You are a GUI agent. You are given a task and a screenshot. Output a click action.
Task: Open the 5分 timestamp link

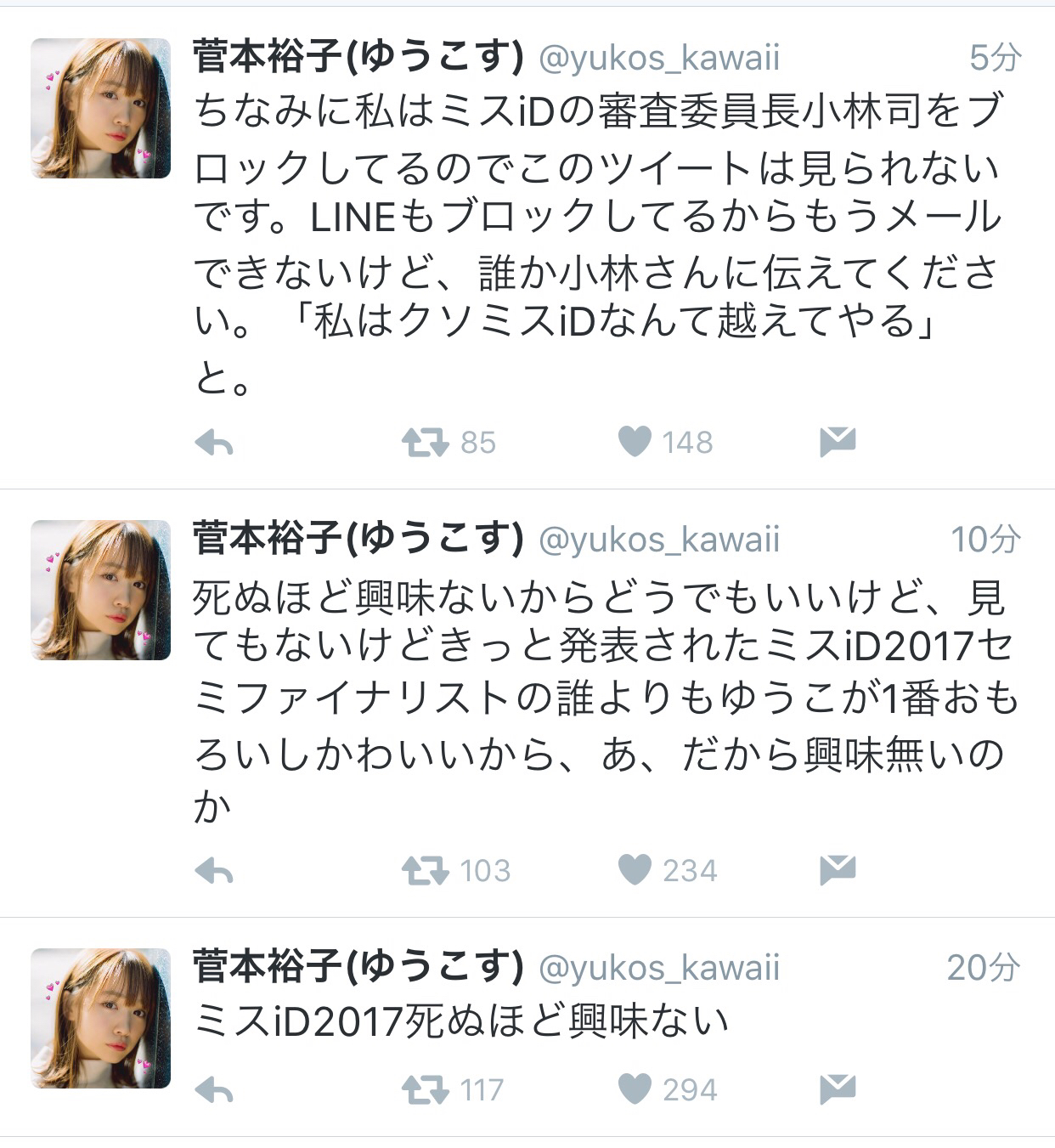coord(995,58)
